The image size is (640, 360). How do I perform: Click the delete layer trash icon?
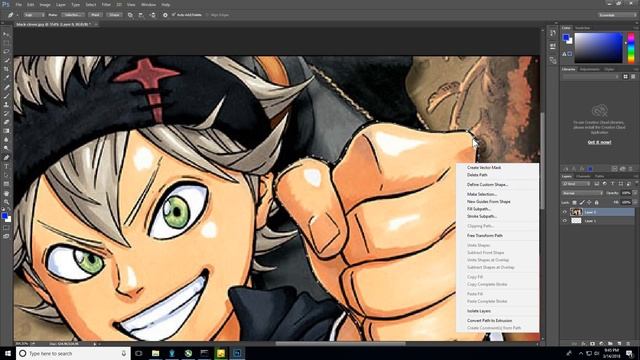(628, 344)
